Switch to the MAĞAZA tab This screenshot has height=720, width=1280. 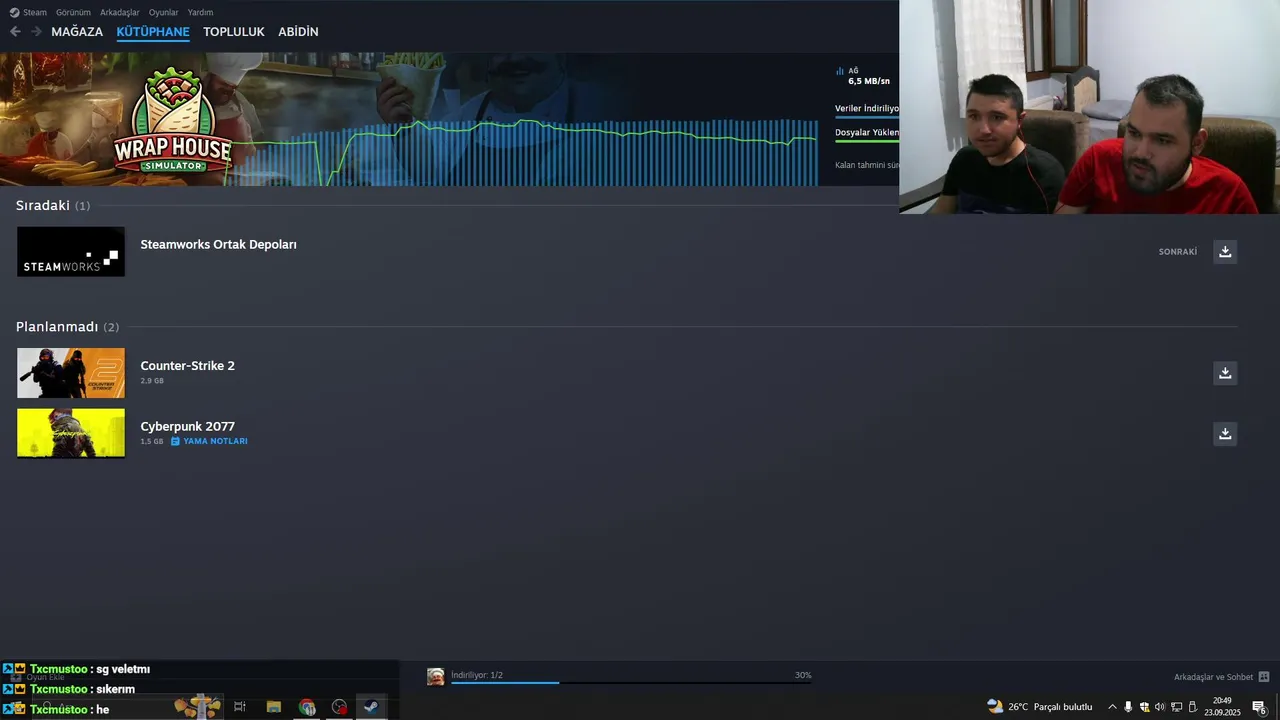pos(77,32)
